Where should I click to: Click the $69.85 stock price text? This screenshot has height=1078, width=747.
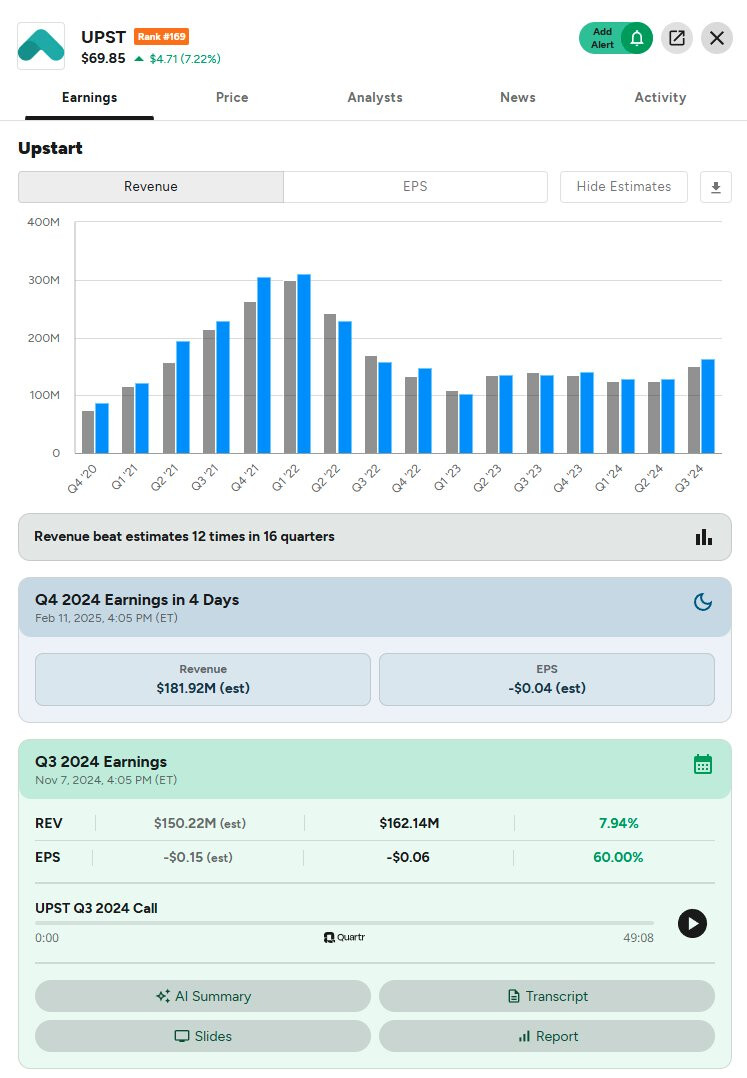coord(103,58)
